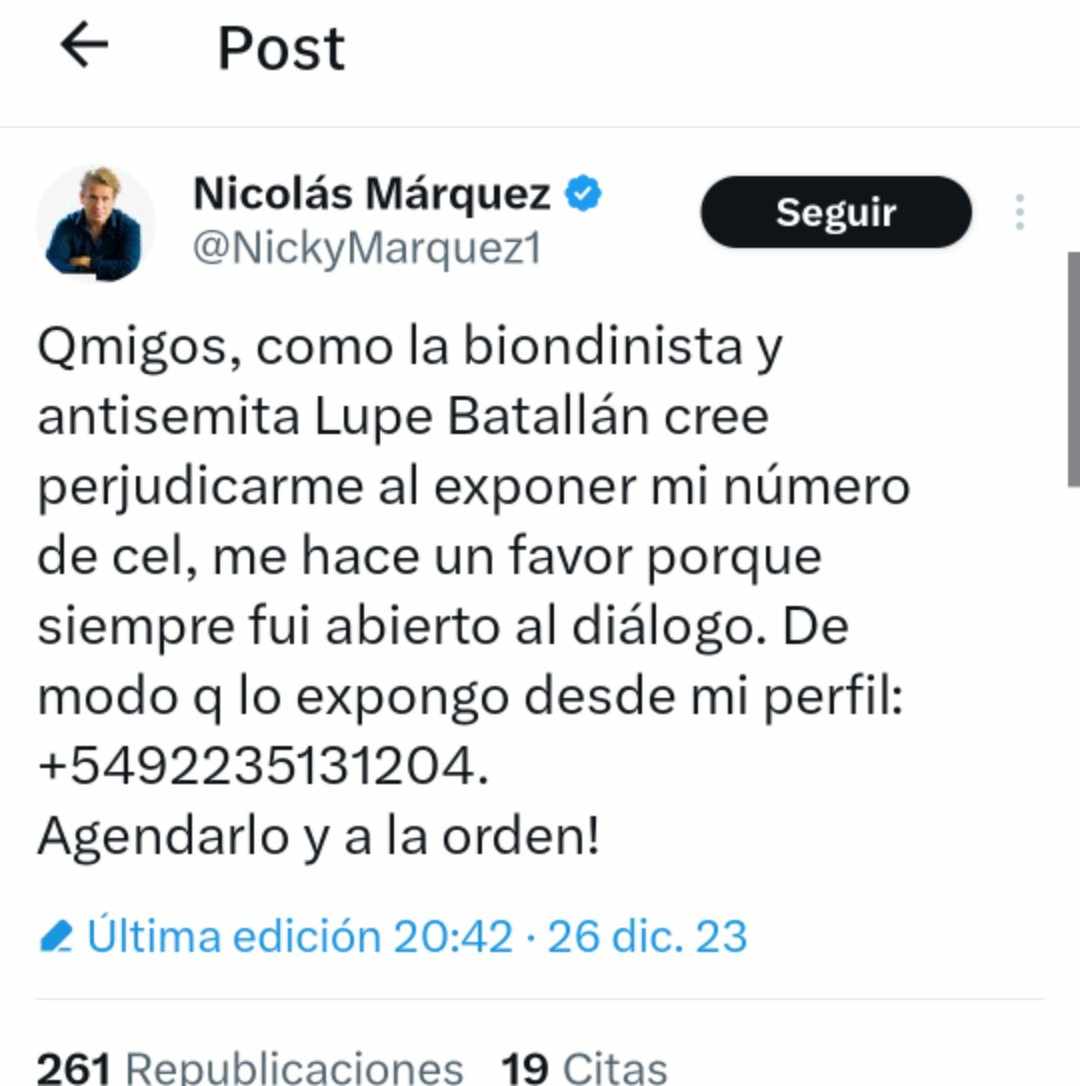Open the Nicolás Márquez display name
The image size is (1080, 1086).
coord(372,193)
